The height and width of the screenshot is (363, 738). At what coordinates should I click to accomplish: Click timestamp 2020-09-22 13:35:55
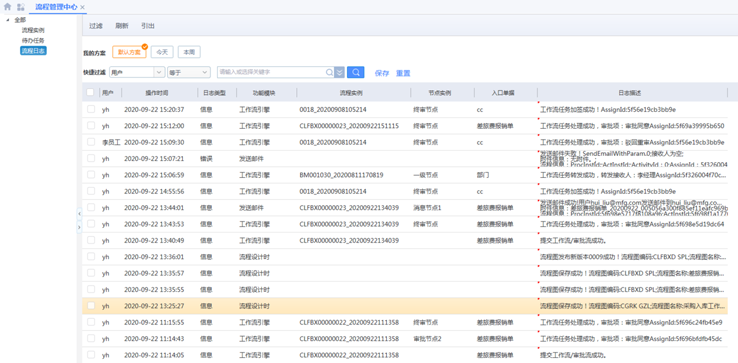click(154, 289)
